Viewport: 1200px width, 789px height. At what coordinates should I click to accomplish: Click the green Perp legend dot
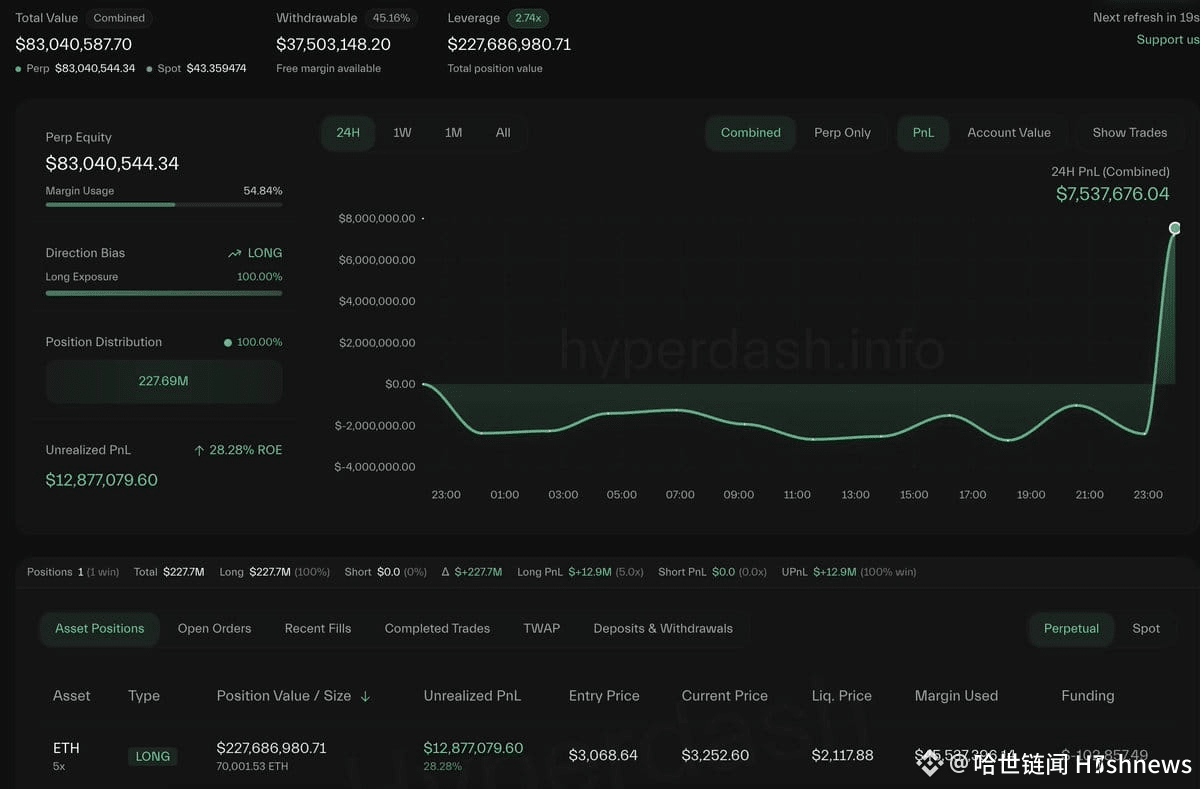coord(19,69)
